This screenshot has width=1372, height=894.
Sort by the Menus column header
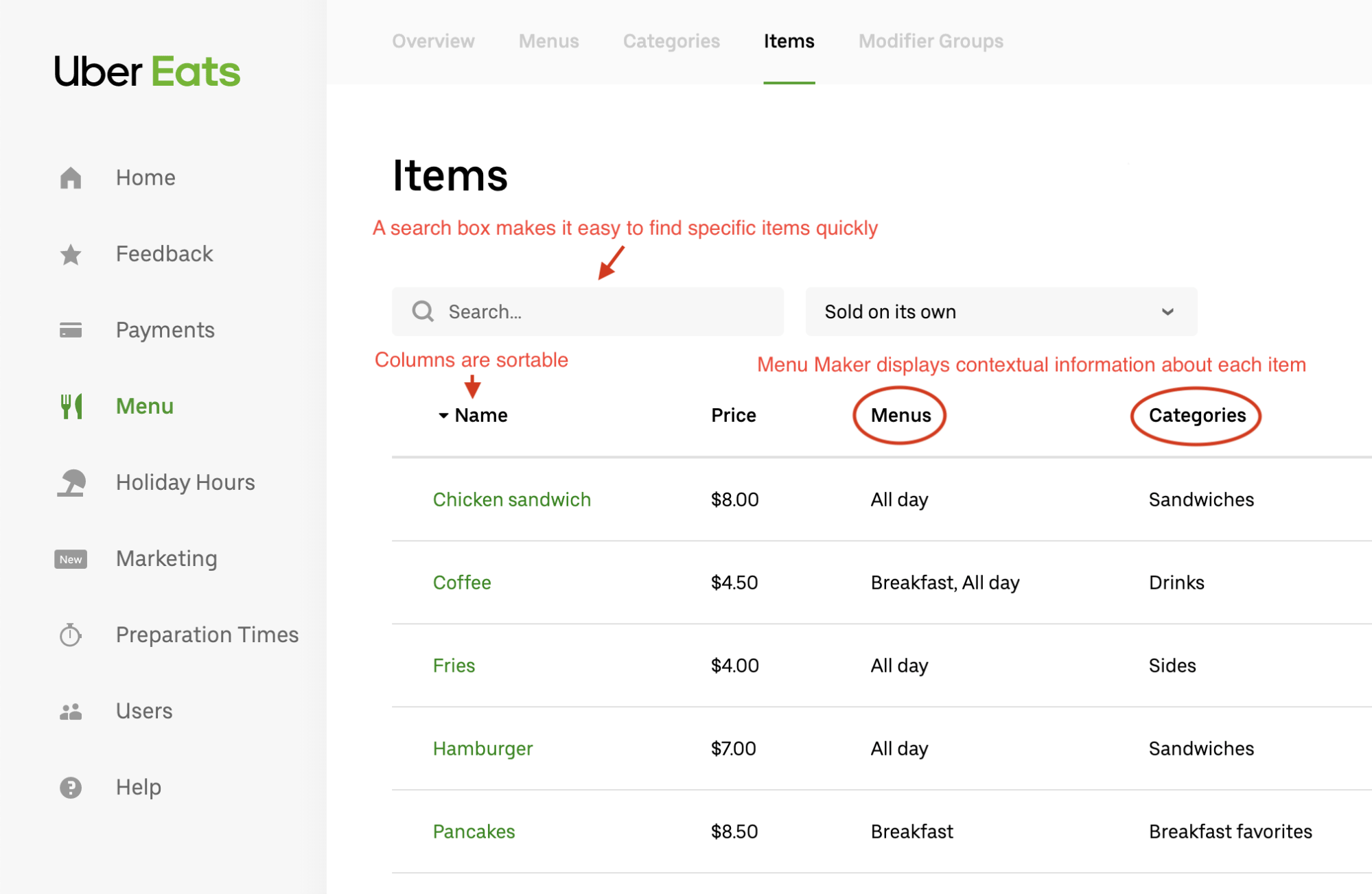click(x=900, y=415)
